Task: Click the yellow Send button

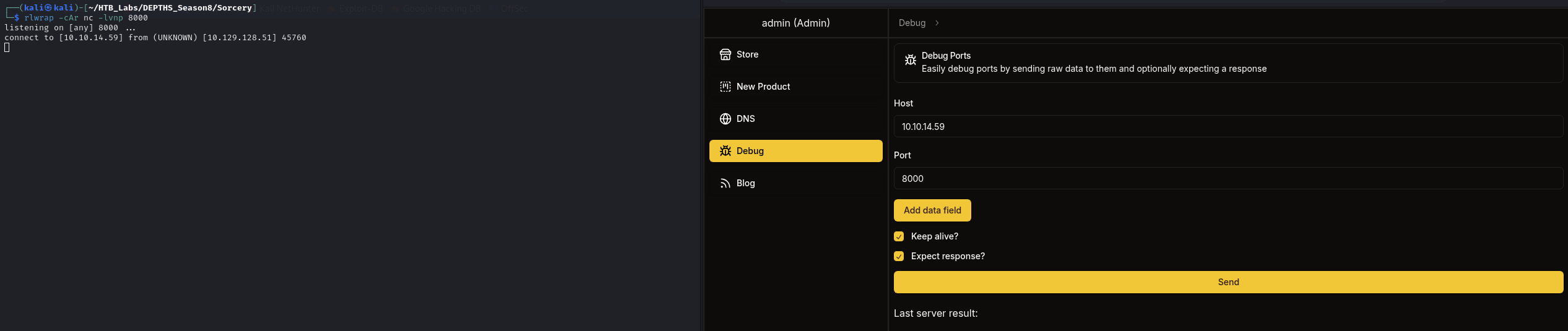Action: pyautogui.click(x=1228, y=282)
